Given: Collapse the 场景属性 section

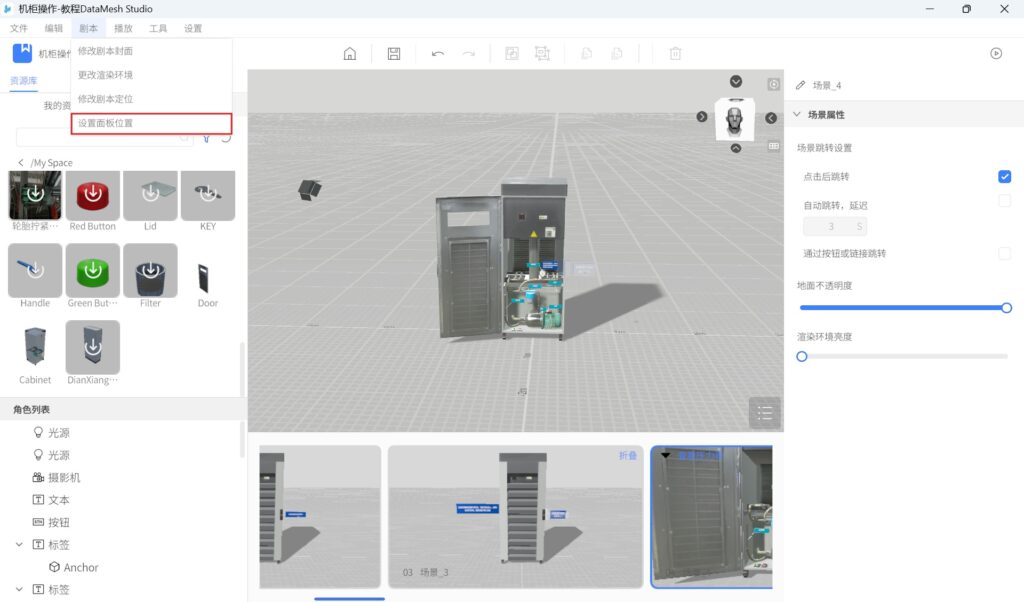Looking at the screenshot, I should [x=797, y=115].
